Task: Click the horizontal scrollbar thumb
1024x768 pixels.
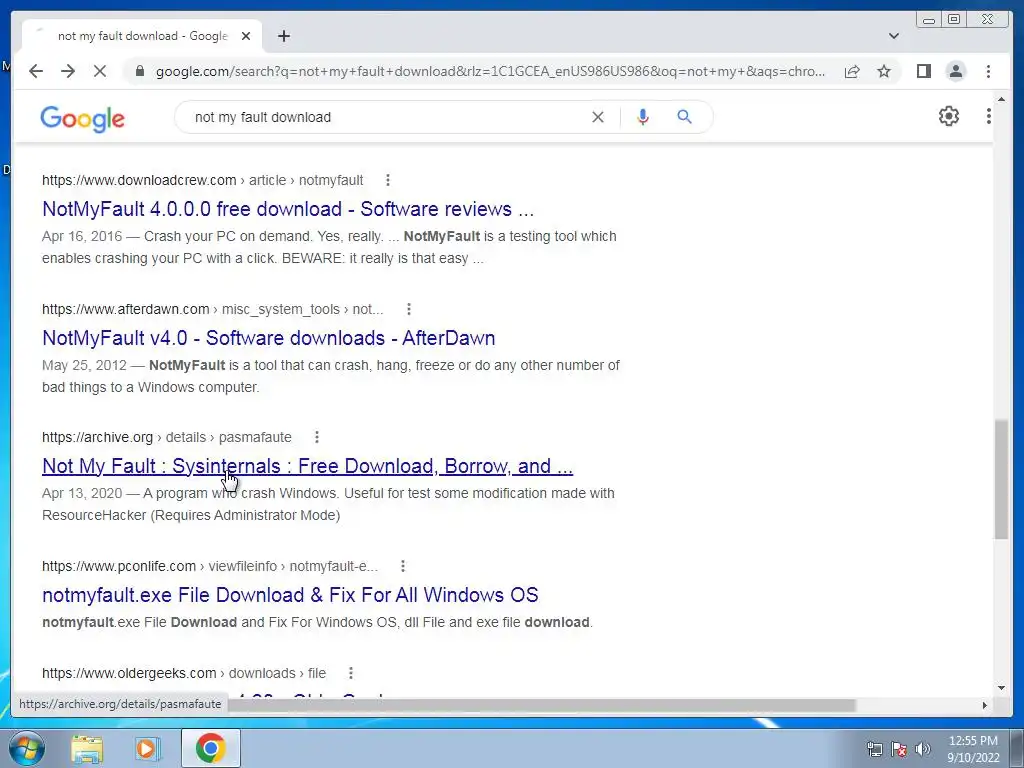Action: 542,705
